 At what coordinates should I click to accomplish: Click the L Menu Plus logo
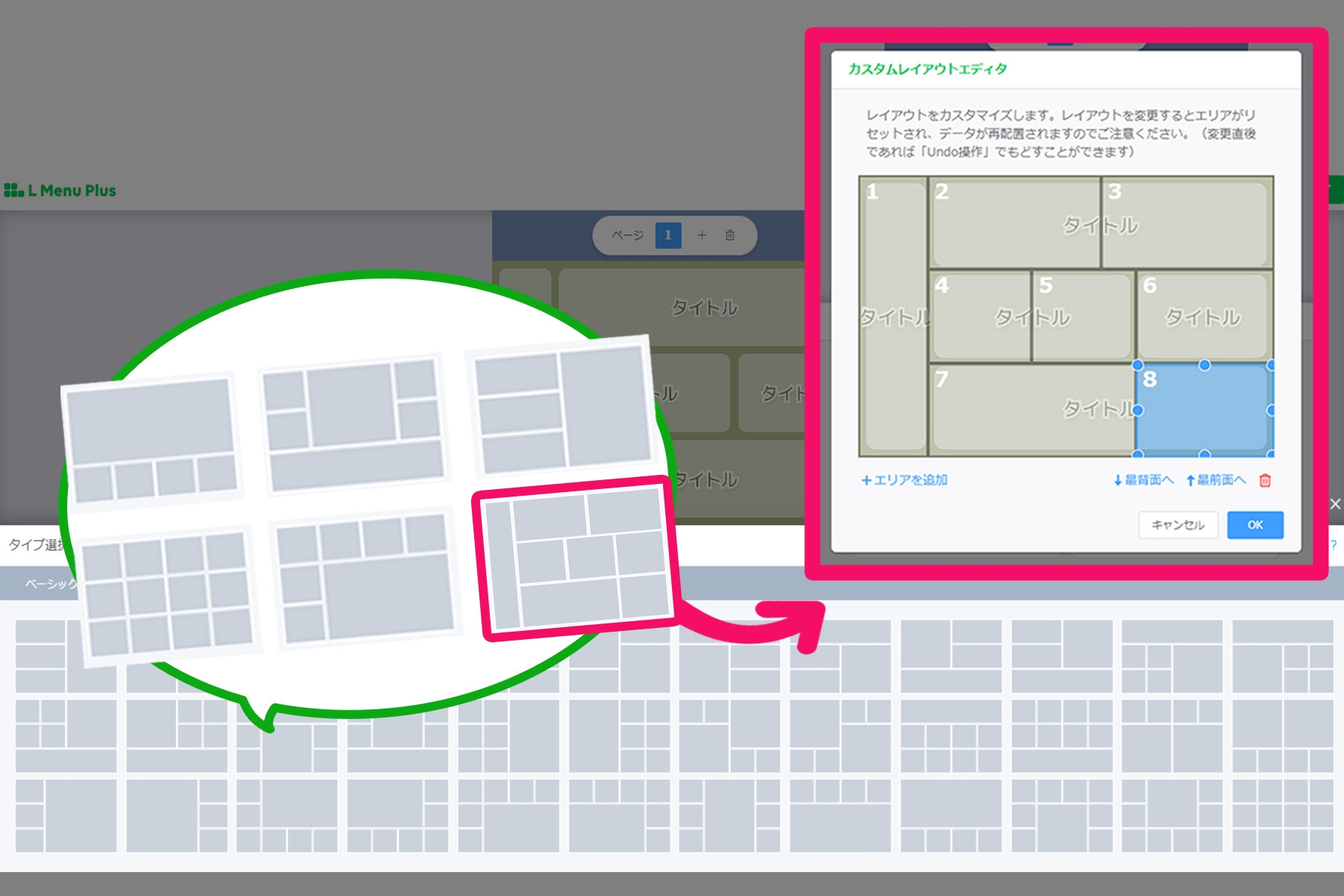pos(60,190)
